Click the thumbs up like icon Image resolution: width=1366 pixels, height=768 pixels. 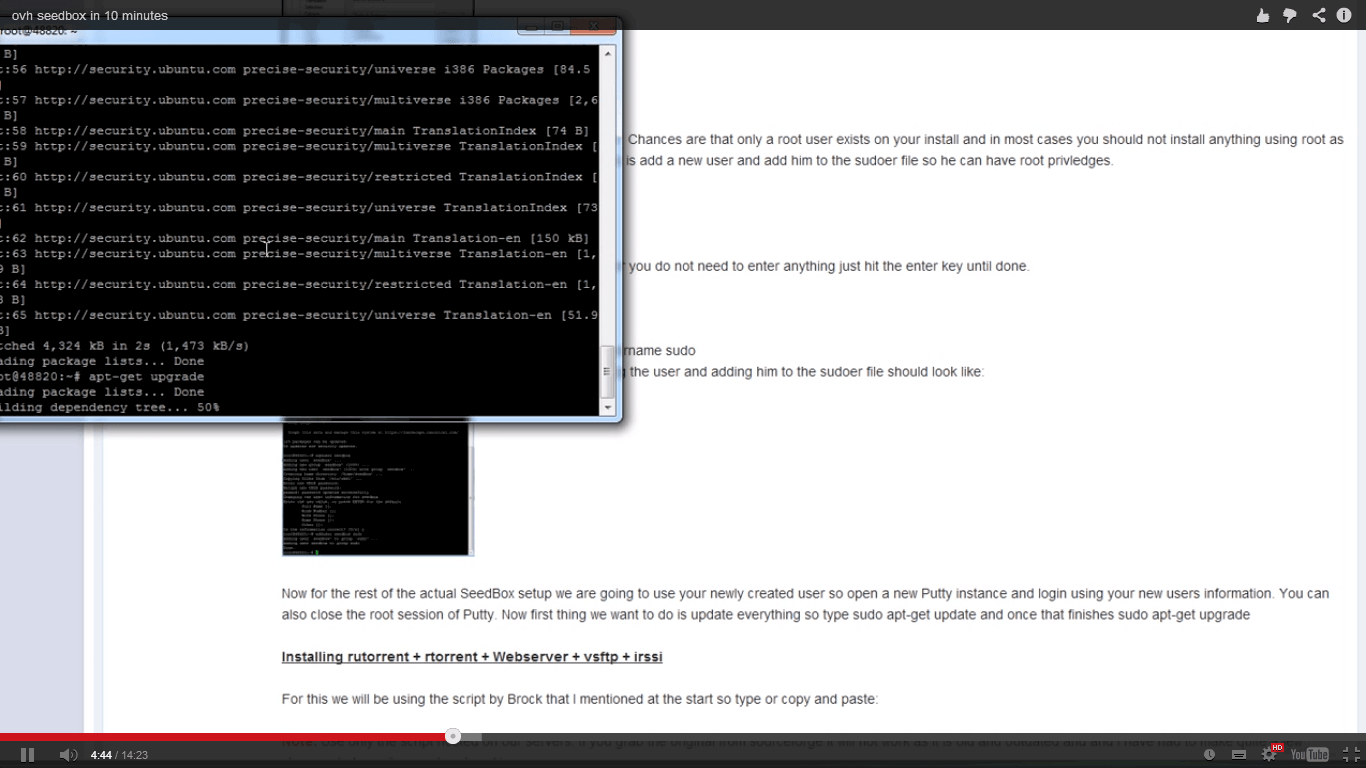[1263, 15]
